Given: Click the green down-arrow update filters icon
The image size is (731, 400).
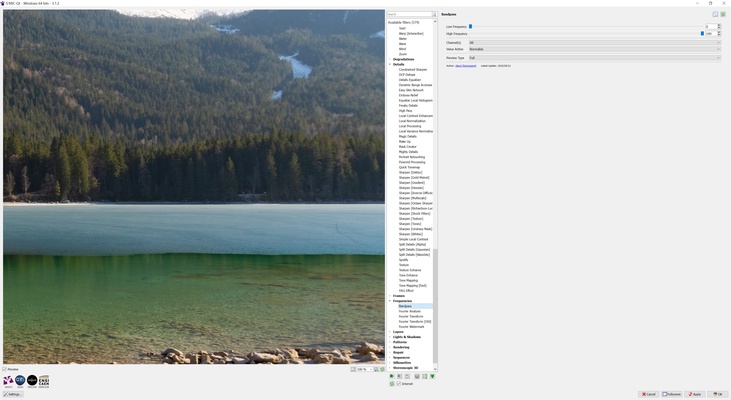Looking at the screenshot, I should pyautogui.click(x=433, y=376).
